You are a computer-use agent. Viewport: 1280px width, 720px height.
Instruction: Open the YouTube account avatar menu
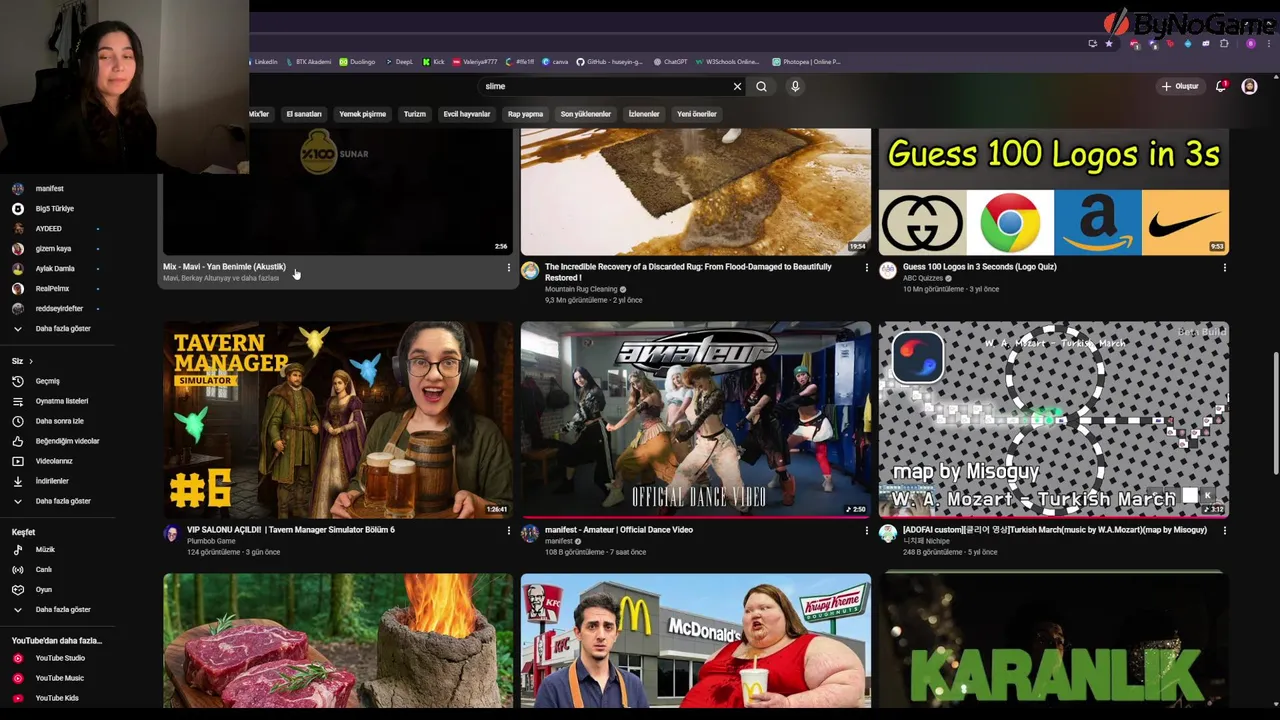coord(1249,86)
